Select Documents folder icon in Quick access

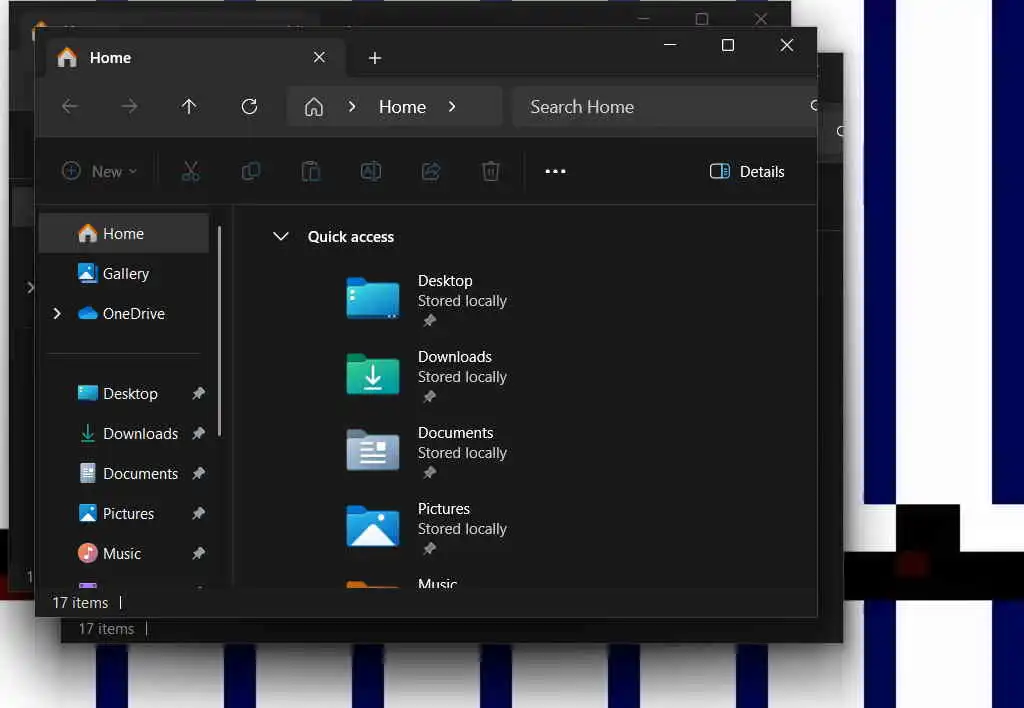pos(372,450)
